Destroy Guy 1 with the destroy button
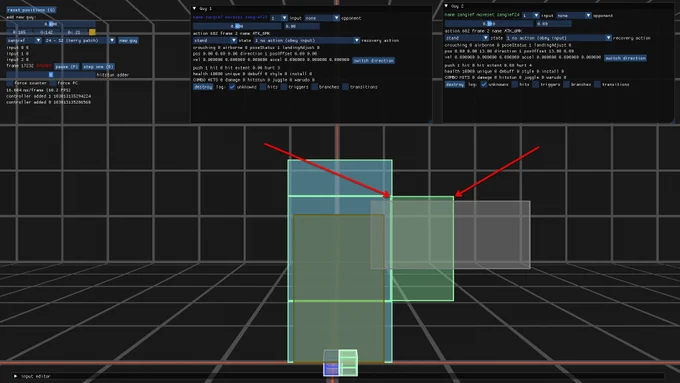 pos(203,87)
